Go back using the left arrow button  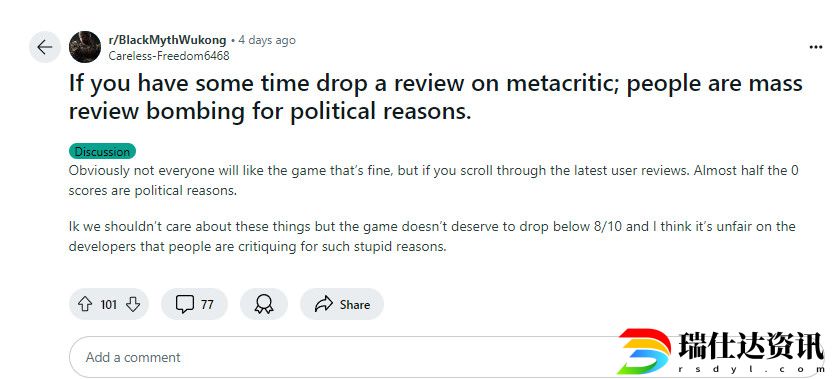(x=45, y=47)
